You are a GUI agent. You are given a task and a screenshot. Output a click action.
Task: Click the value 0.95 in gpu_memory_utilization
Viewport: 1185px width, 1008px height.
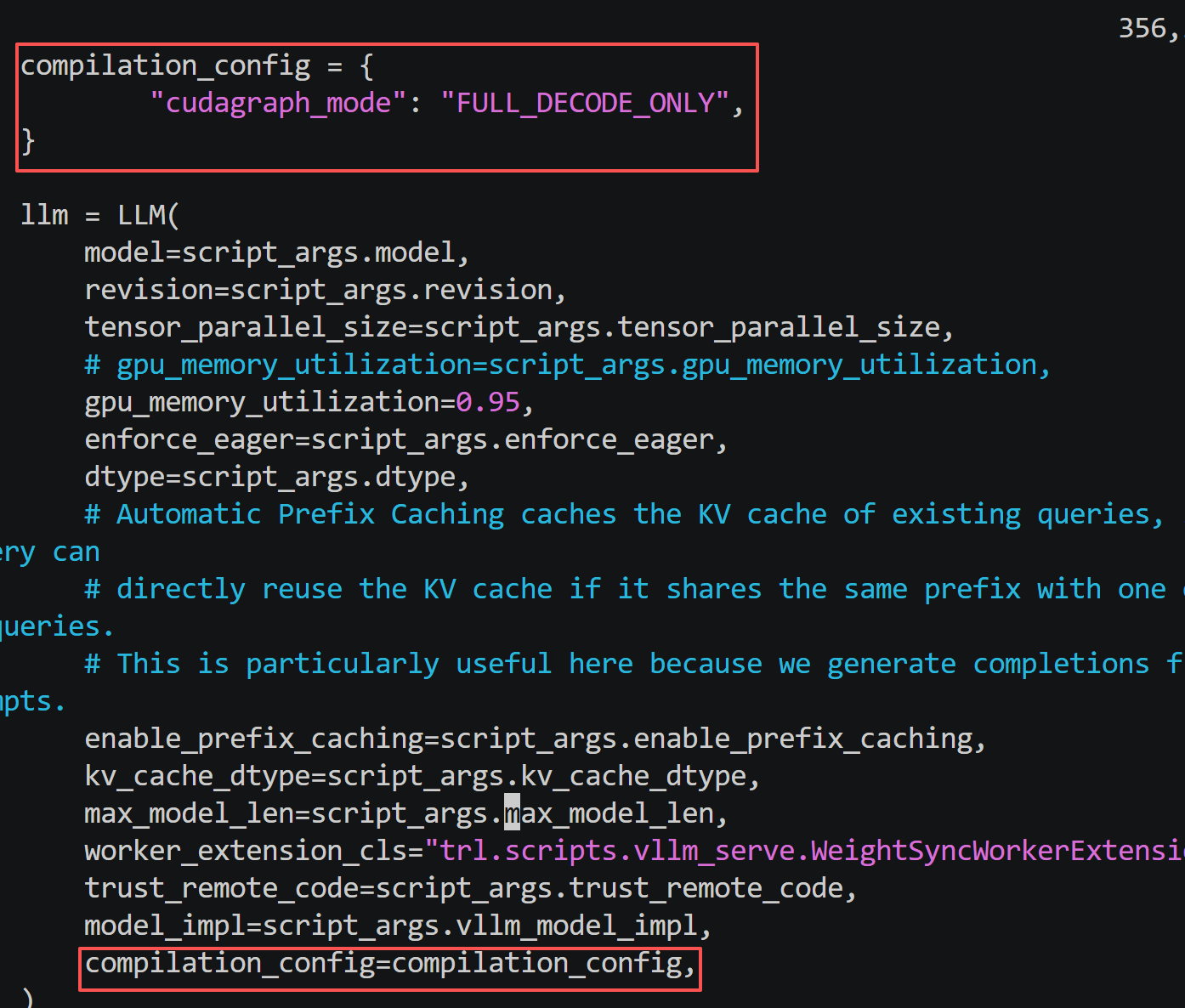tap(487, 402)
